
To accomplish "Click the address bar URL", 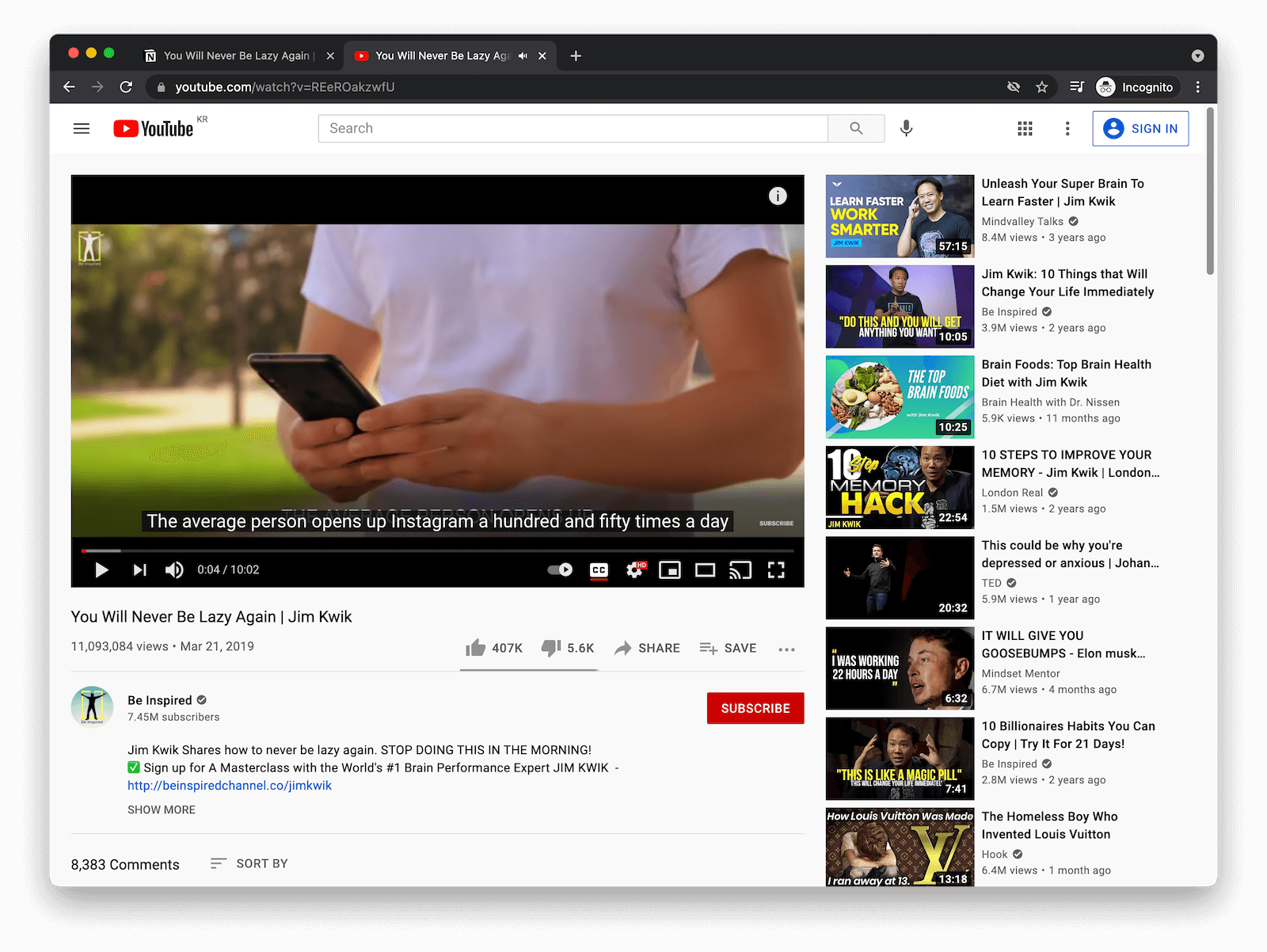I will [285, 87].
